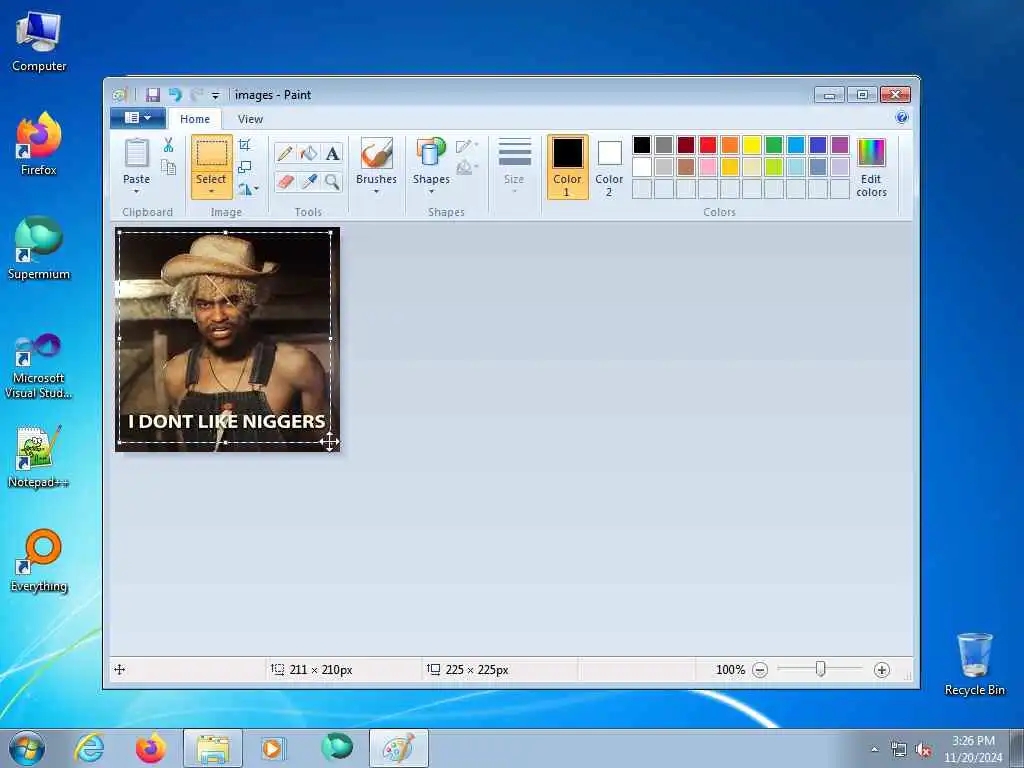The height and width of the screenshot is (768, 1024).
Task: Expand the Brushes dropdown arrow
Action: click(376, 191)
